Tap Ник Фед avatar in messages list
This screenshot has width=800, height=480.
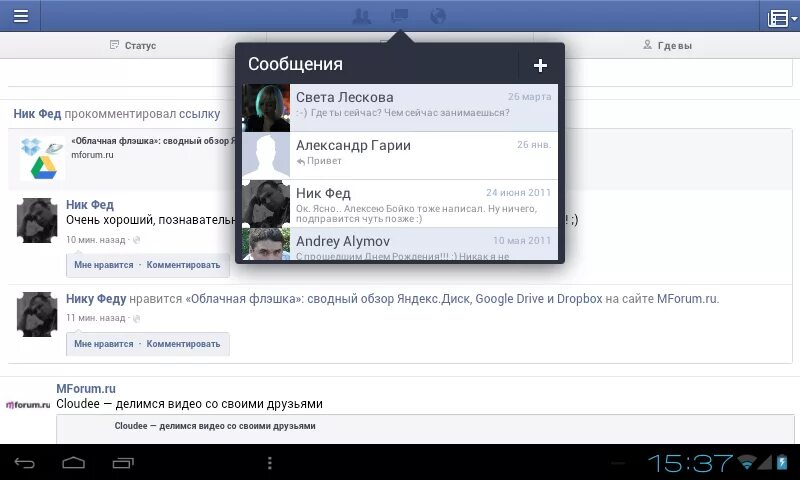(266, 204)
